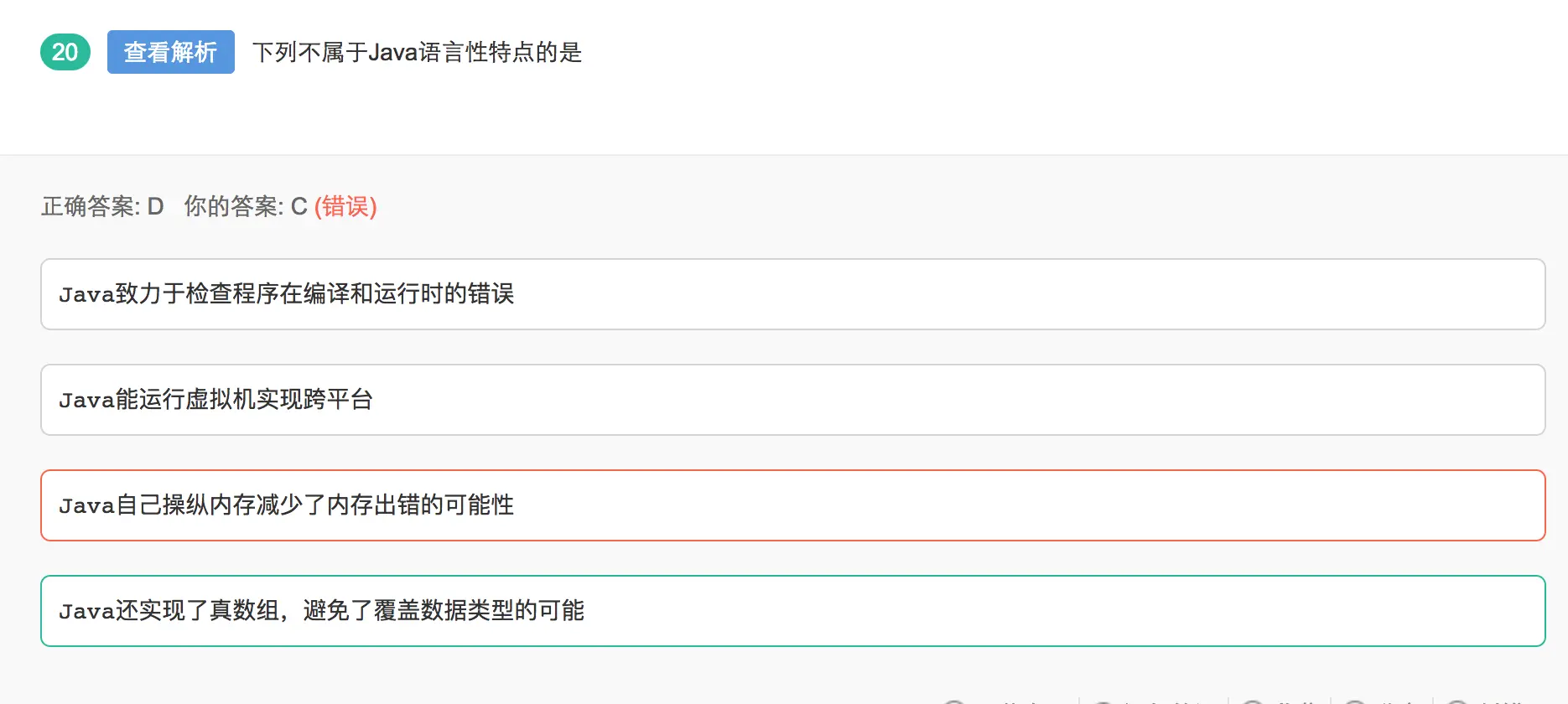Click fourth partially visible bottom action icon
The image size is (1568, 704).
coord(1355,701)
